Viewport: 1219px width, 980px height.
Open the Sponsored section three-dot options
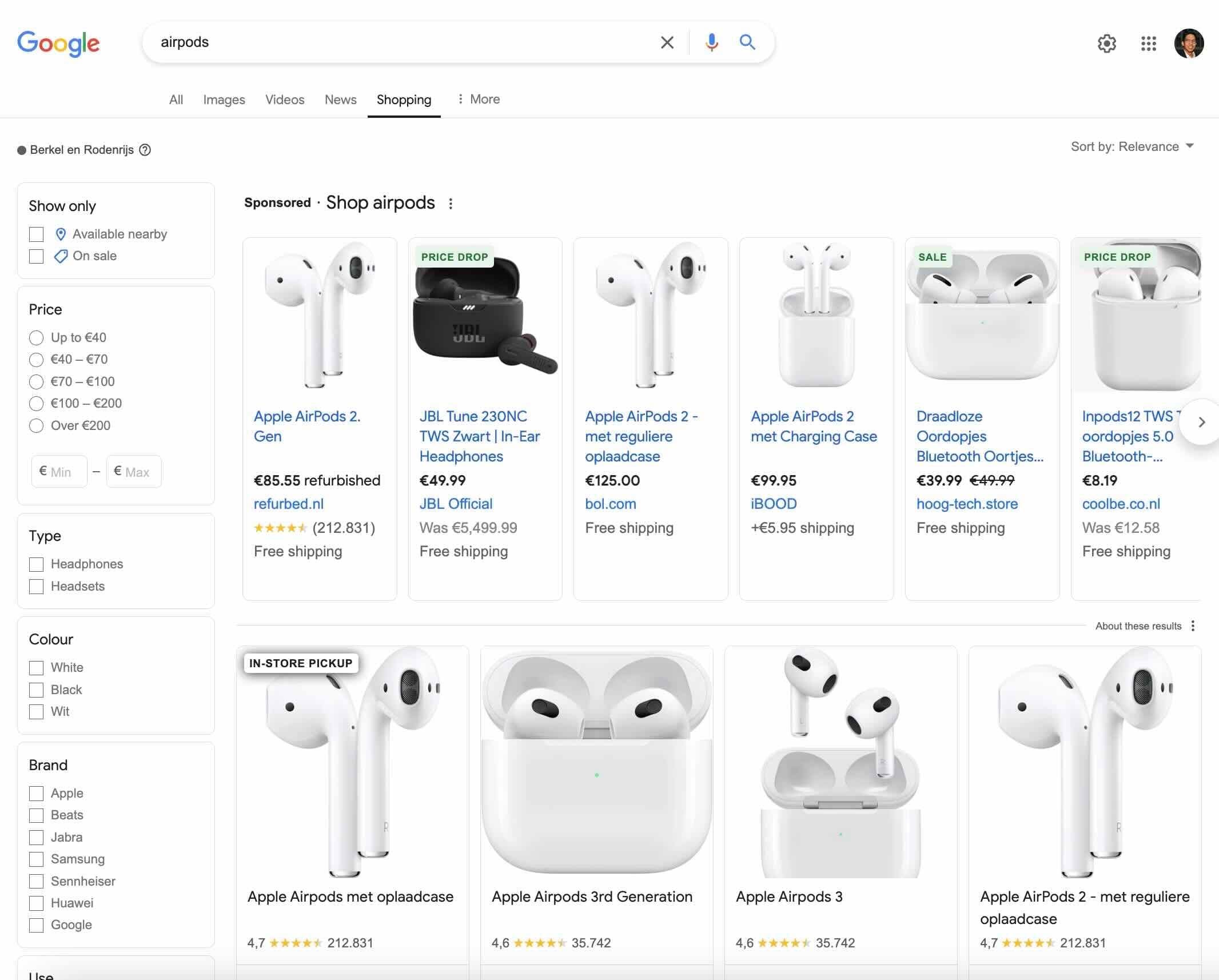tap(451, 204)
